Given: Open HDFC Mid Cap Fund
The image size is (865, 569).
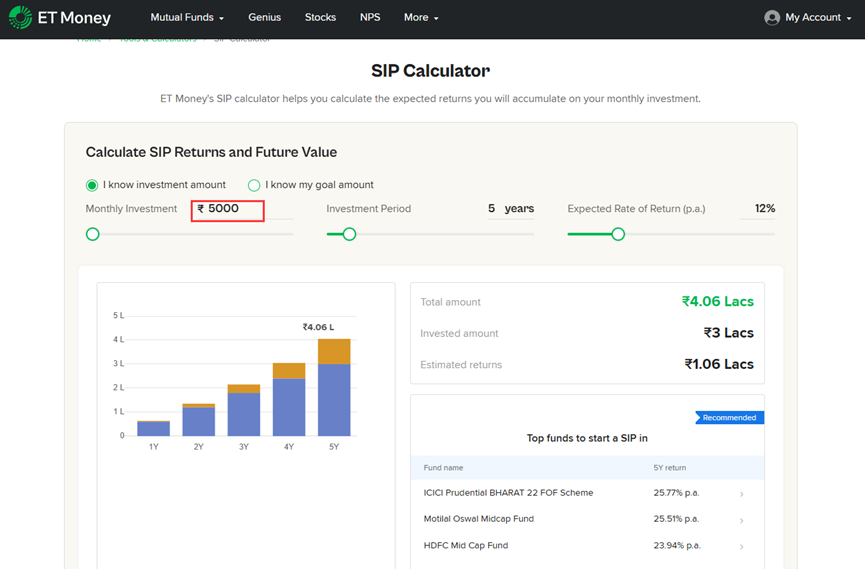Looking at the screenshot, I should point(466,545).
